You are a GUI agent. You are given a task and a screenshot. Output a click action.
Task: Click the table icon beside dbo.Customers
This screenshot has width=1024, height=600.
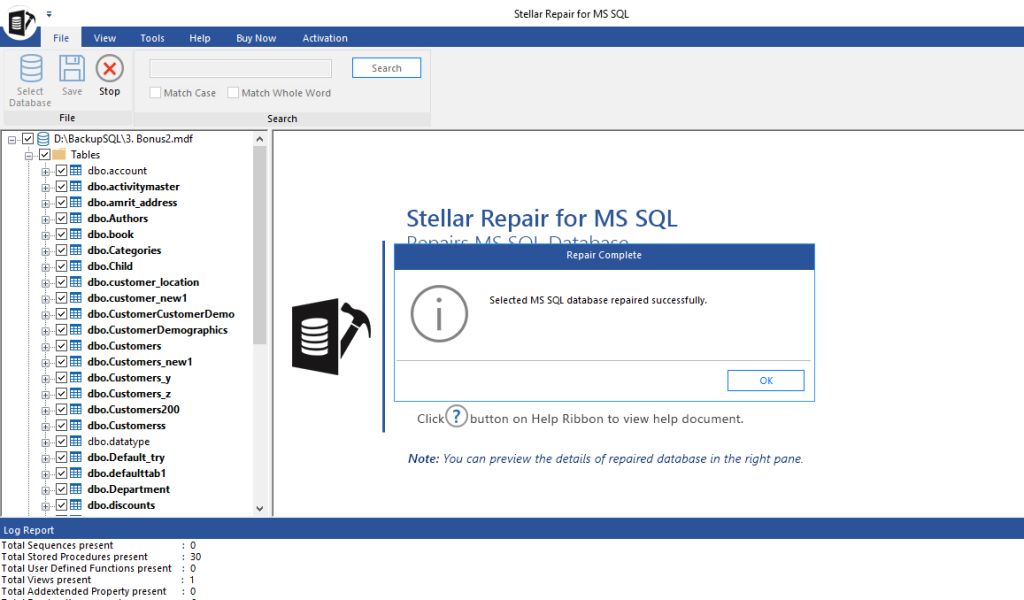[75, 345]
